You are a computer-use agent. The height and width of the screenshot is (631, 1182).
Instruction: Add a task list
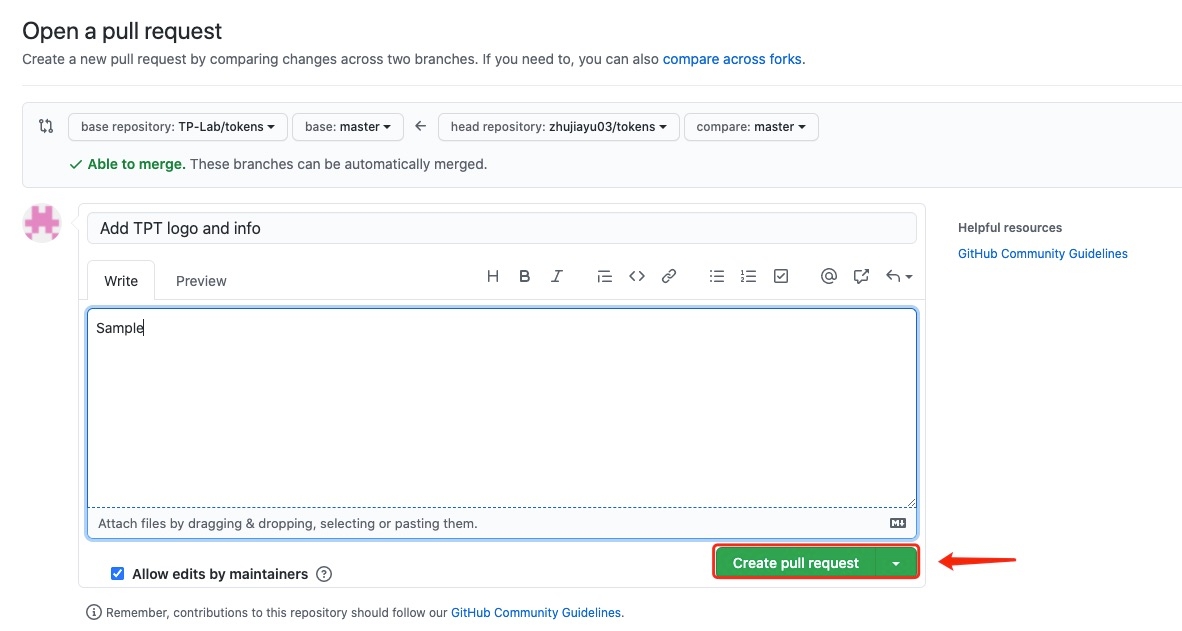click(x=781, y=277)
